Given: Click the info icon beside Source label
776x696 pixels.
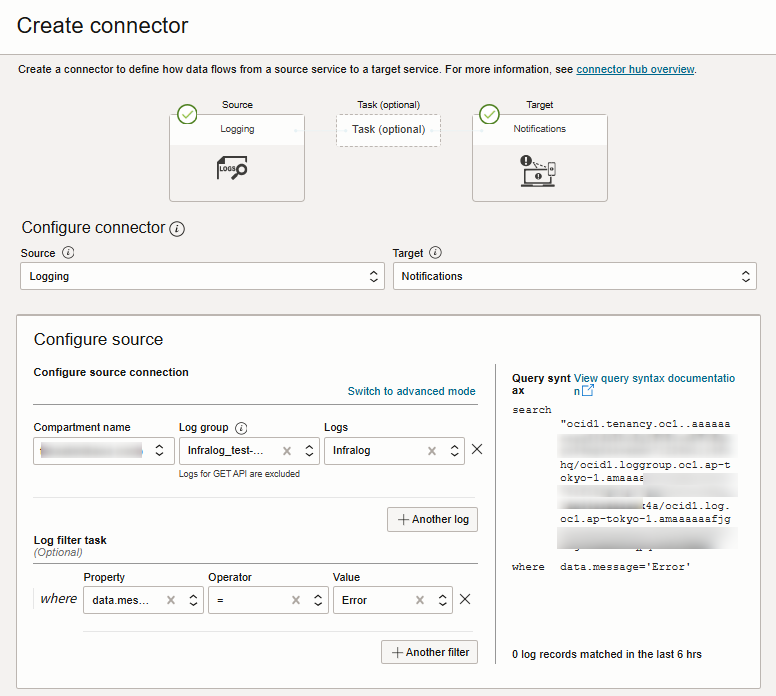Looking at the screenshot, I should pyautogui.click(x=68, y=253).
